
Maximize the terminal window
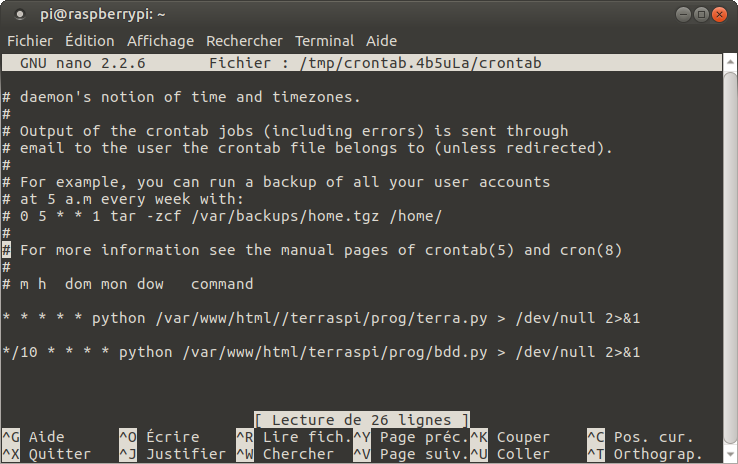(700, 14)
